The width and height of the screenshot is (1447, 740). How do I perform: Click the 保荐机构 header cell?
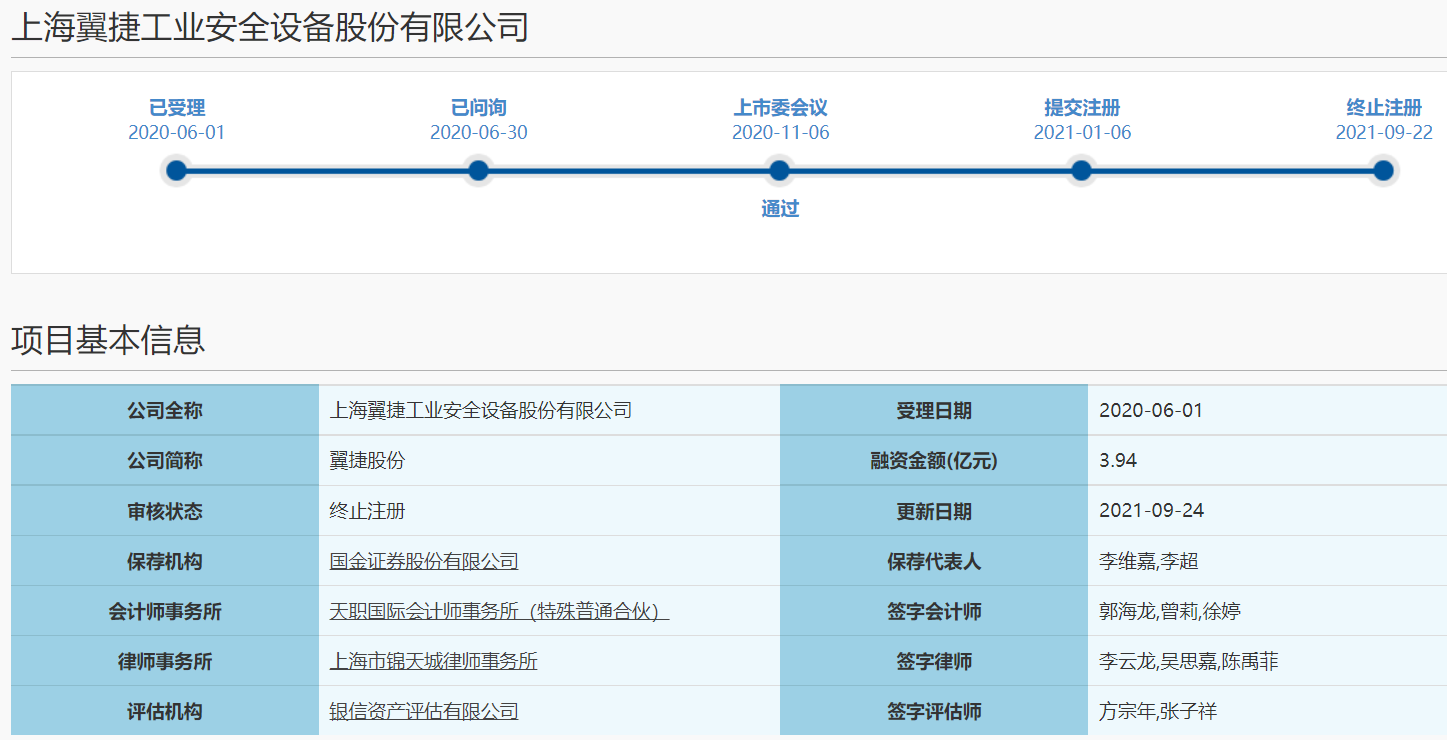[x=165, y=561]
